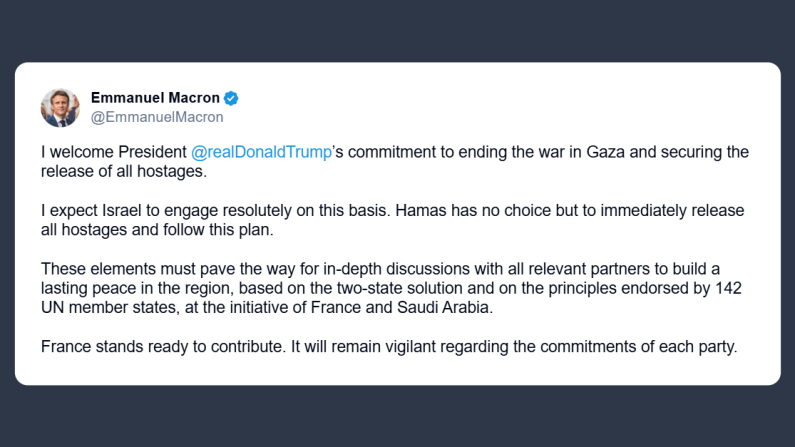Image resolution: width=795 pixels, height=447 pixels.
Task: Click the number "142" in the tweet
Action: coord(743,288)
